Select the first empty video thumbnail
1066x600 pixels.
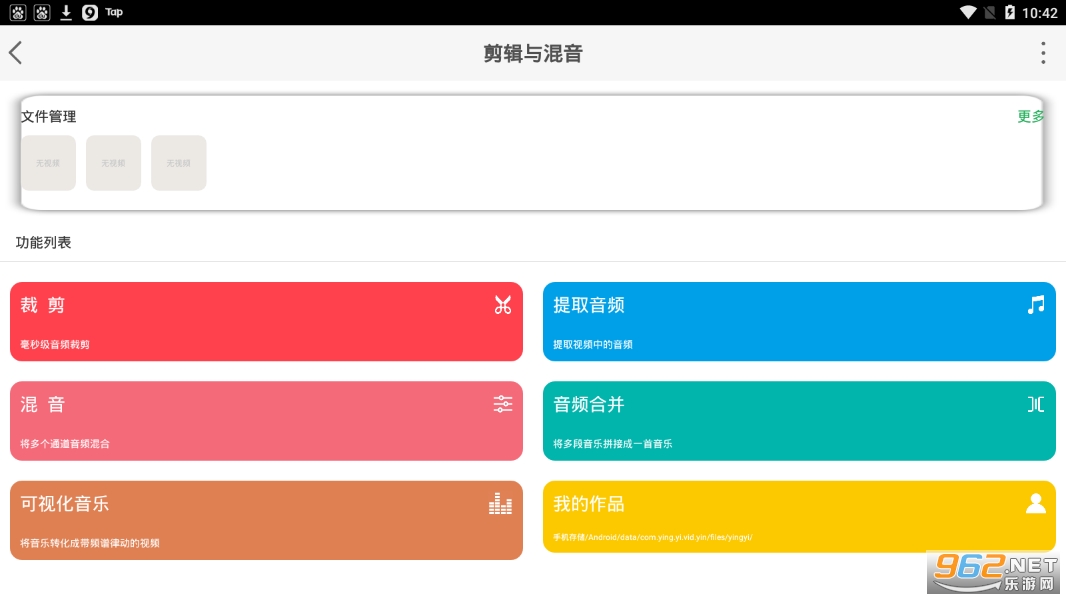[48, 163]
